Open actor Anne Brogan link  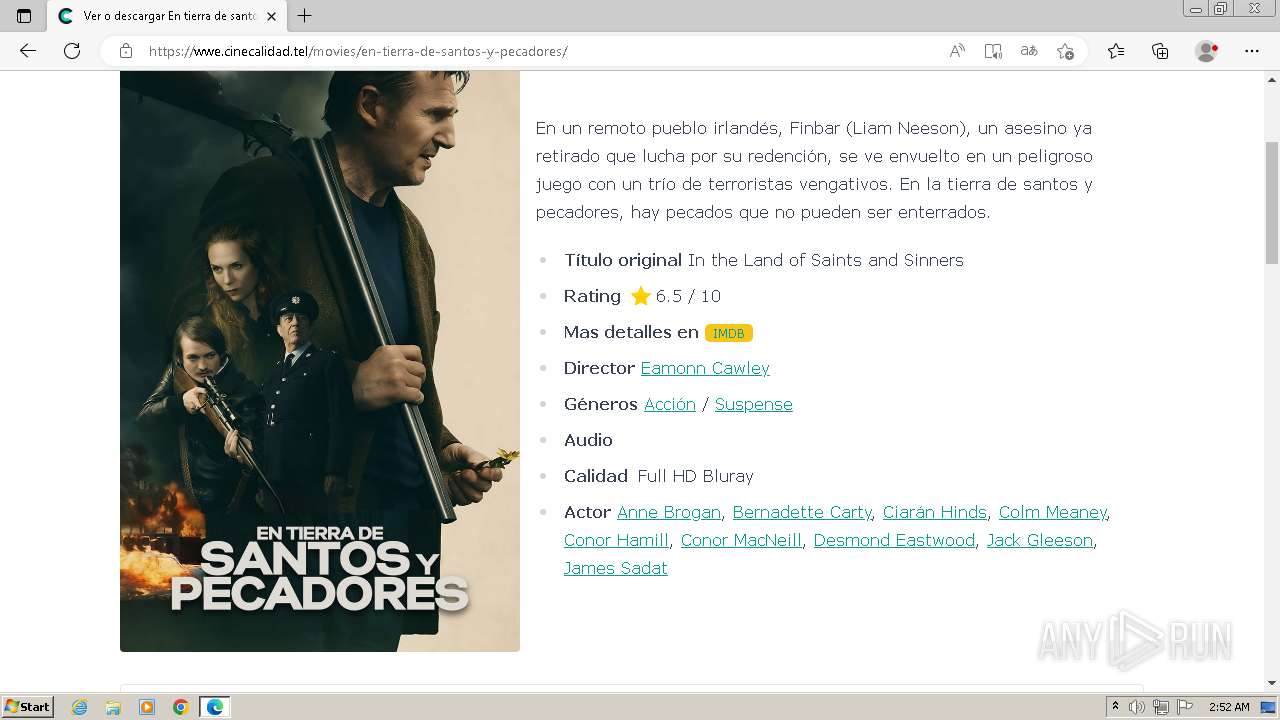(x=669, y=512)
